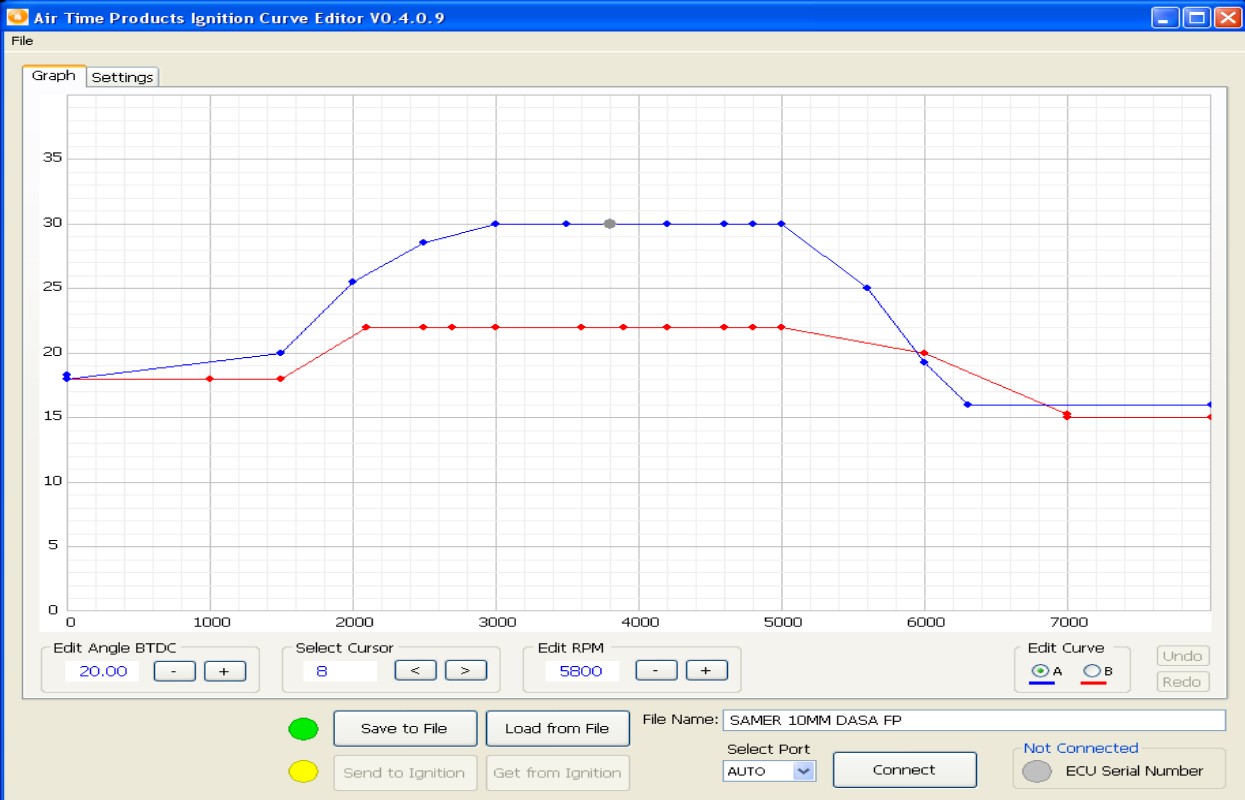Maximize the Ignition Curve Editor window
1245x800 pixels.
[1195, 17]
